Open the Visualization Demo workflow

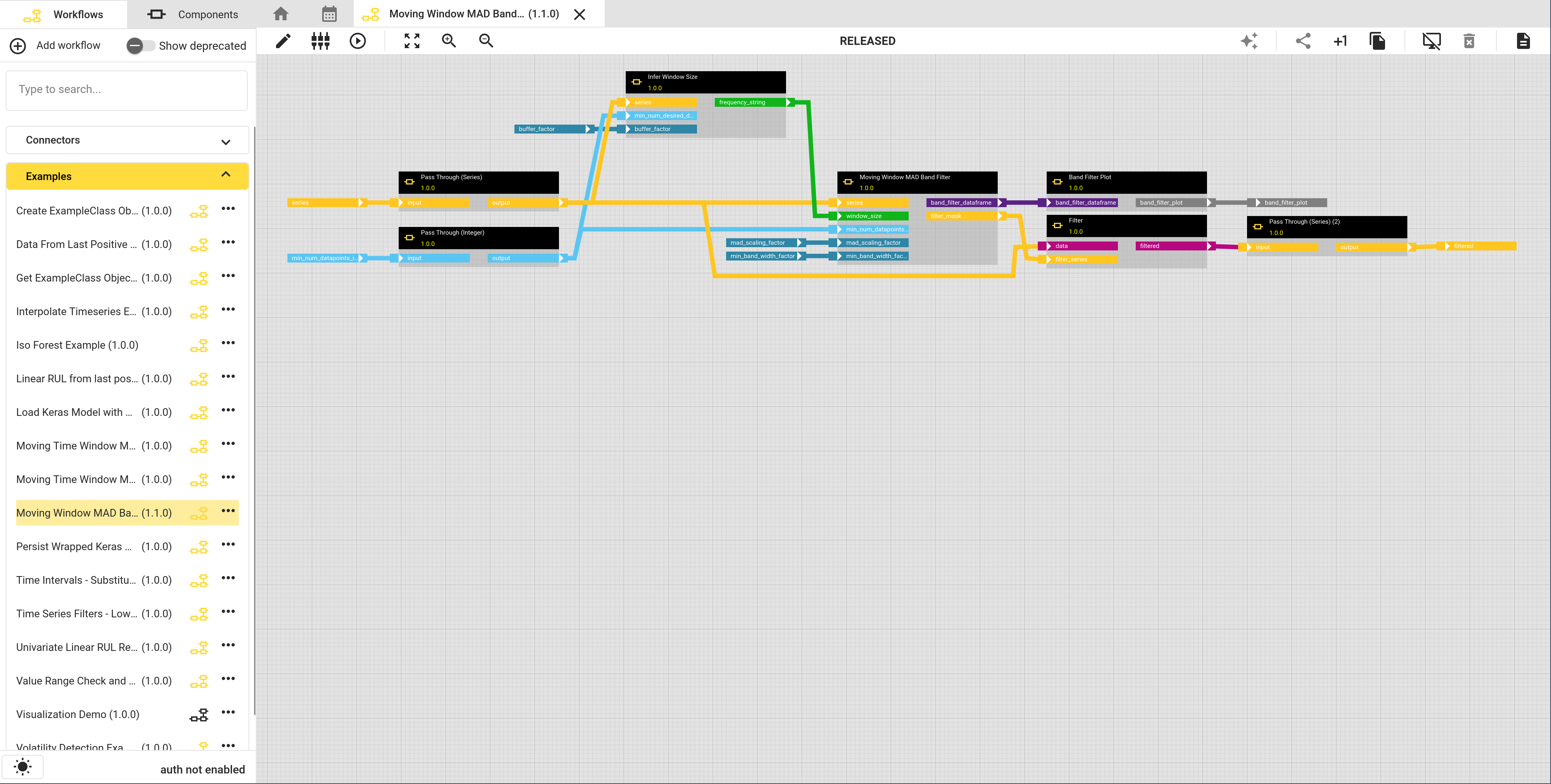coord(78,714)
